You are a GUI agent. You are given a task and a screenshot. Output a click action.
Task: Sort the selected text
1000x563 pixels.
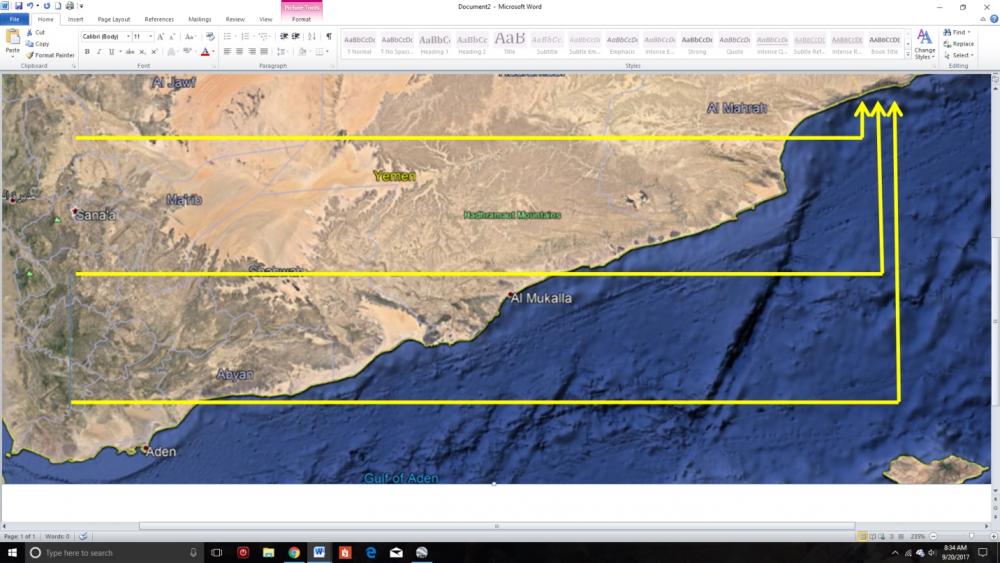312,36
